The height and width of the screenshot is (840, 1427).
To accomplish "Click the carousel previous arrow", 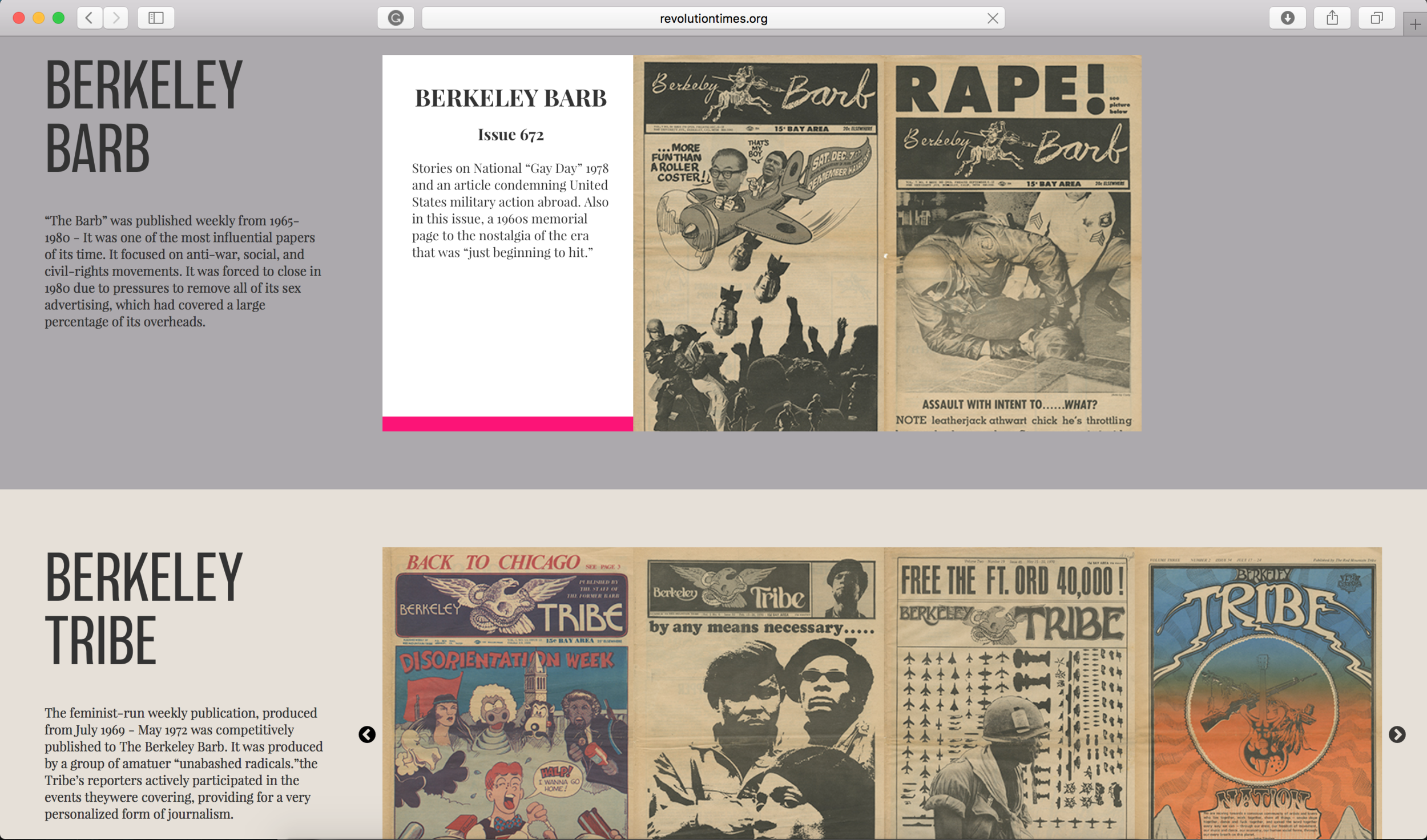I will (x=367, y=734).
